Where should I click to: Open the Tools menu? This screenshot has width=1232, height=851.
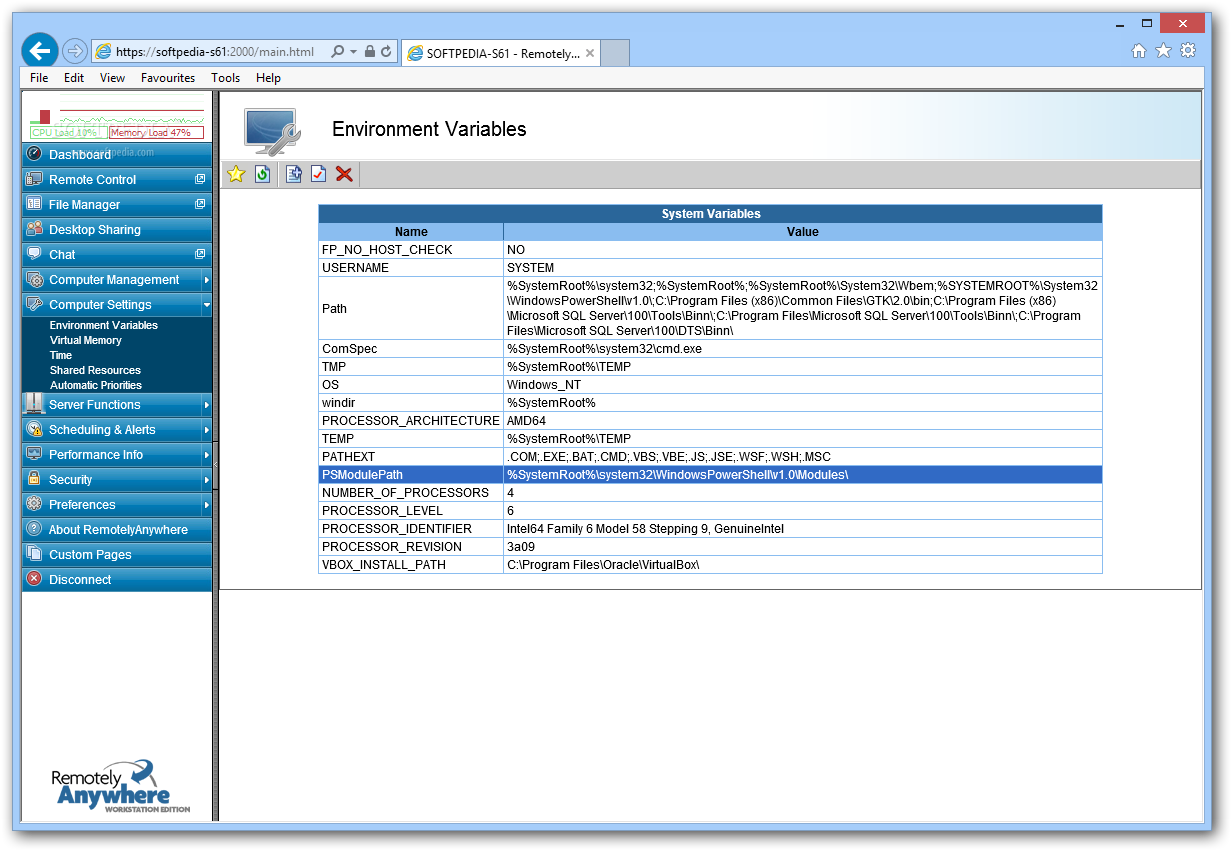tap(225, 78)
